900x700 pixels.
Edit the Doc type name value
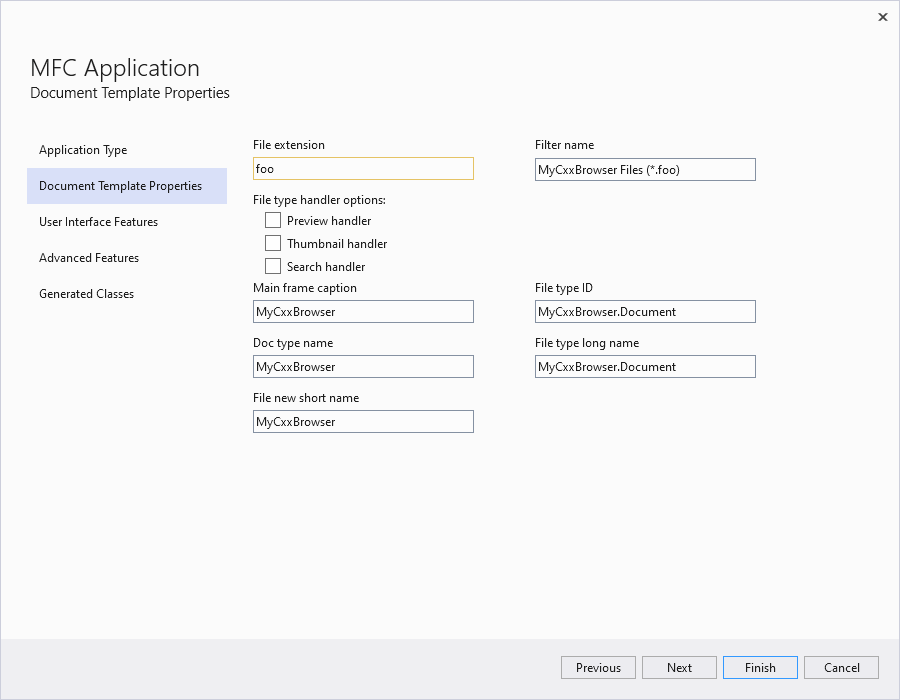(363, 366)
